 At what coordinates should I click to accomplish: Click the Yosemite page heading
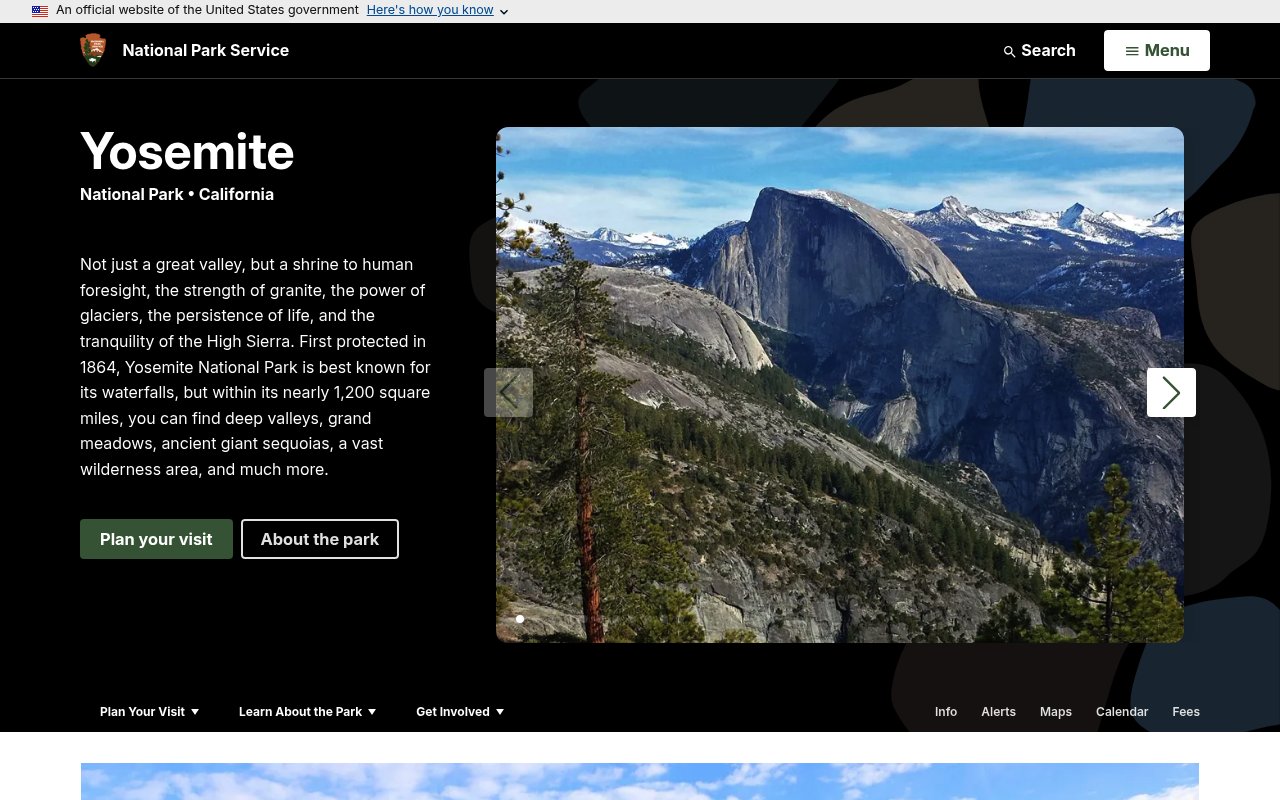pos(187,152)
